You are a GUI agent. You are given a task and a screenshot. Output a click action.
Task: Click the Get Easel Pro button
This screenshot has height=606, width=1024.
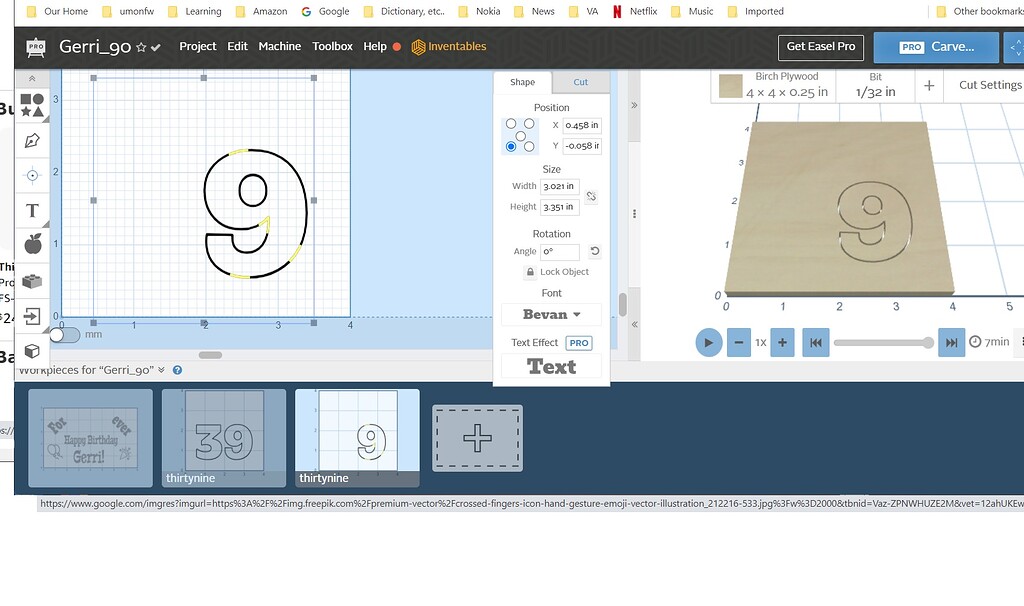pos(820,47)
